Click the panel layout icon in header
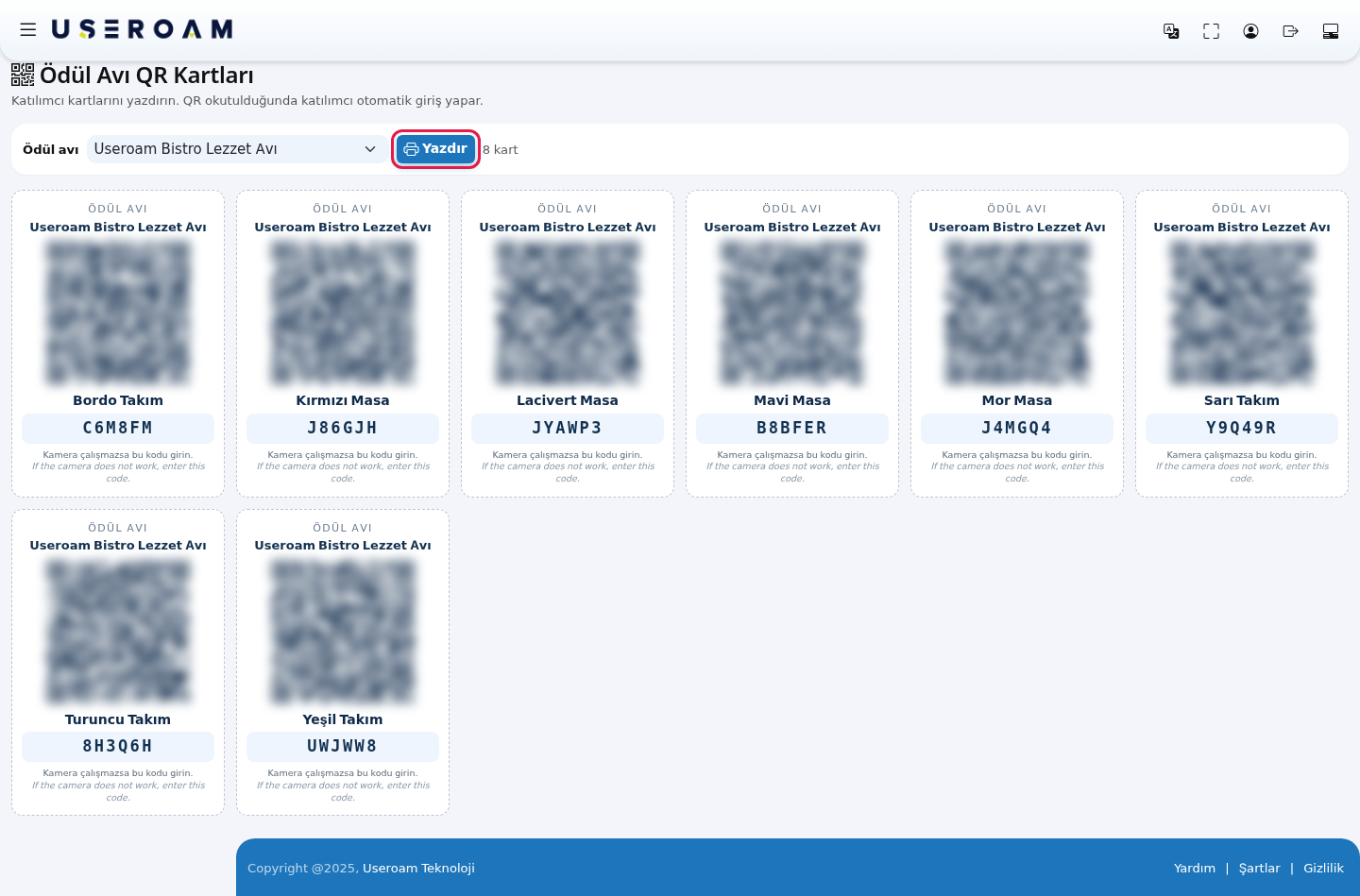This screenshot has height=896, width=1360. (1331, 31)
